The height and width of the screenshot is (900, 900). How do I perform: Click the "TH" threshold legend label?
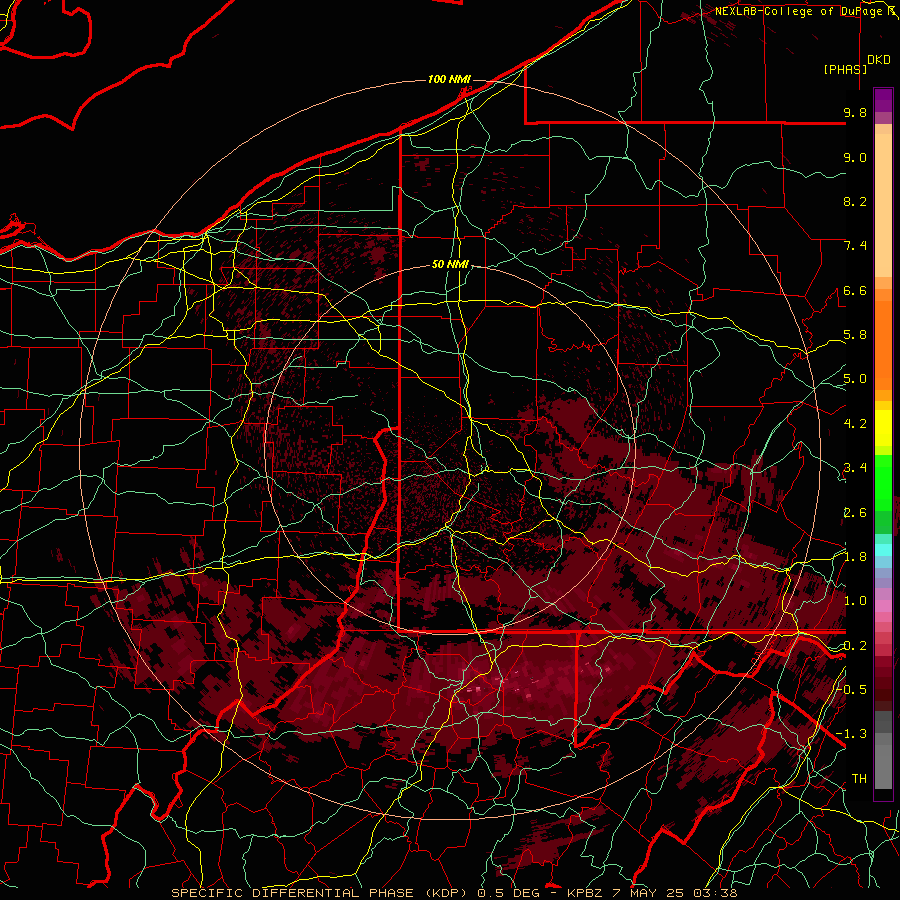[859, 778]
